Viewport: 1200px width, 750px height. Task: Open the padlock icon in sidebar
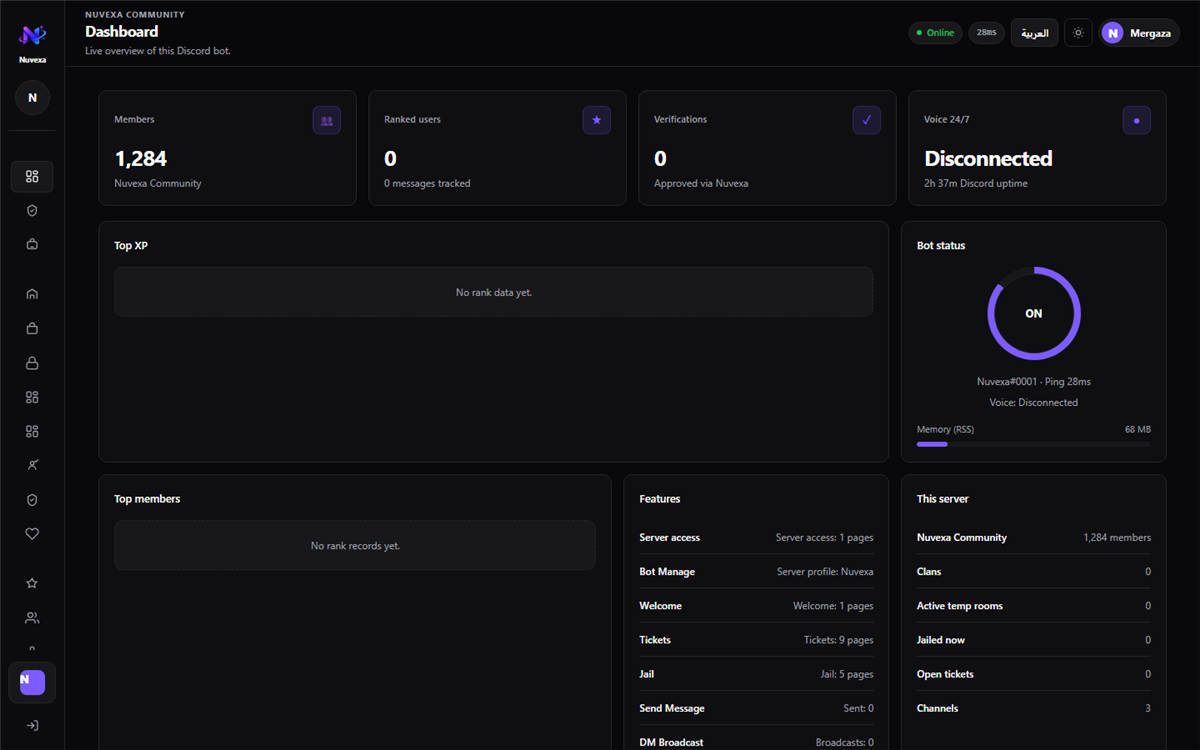coord(32,363)
